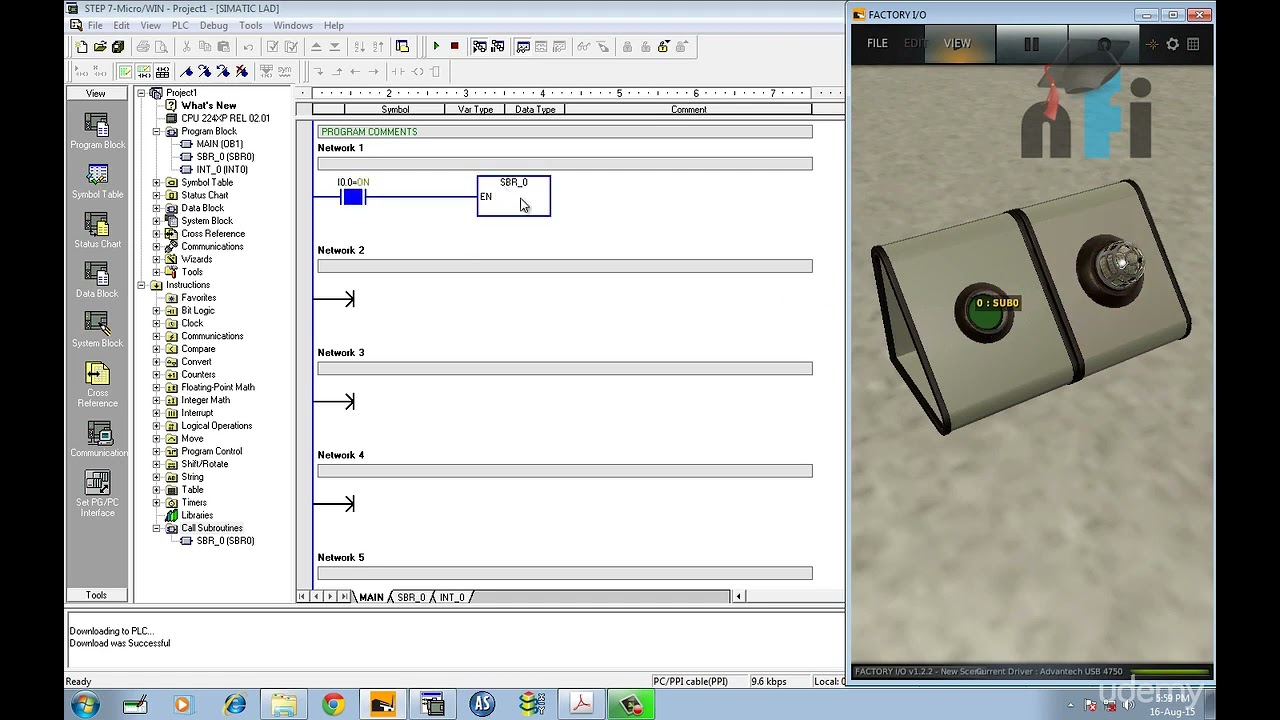Open Program Block in the View bar
The width and height of the screenshot is (1280, 720).
tap(97, 131)
